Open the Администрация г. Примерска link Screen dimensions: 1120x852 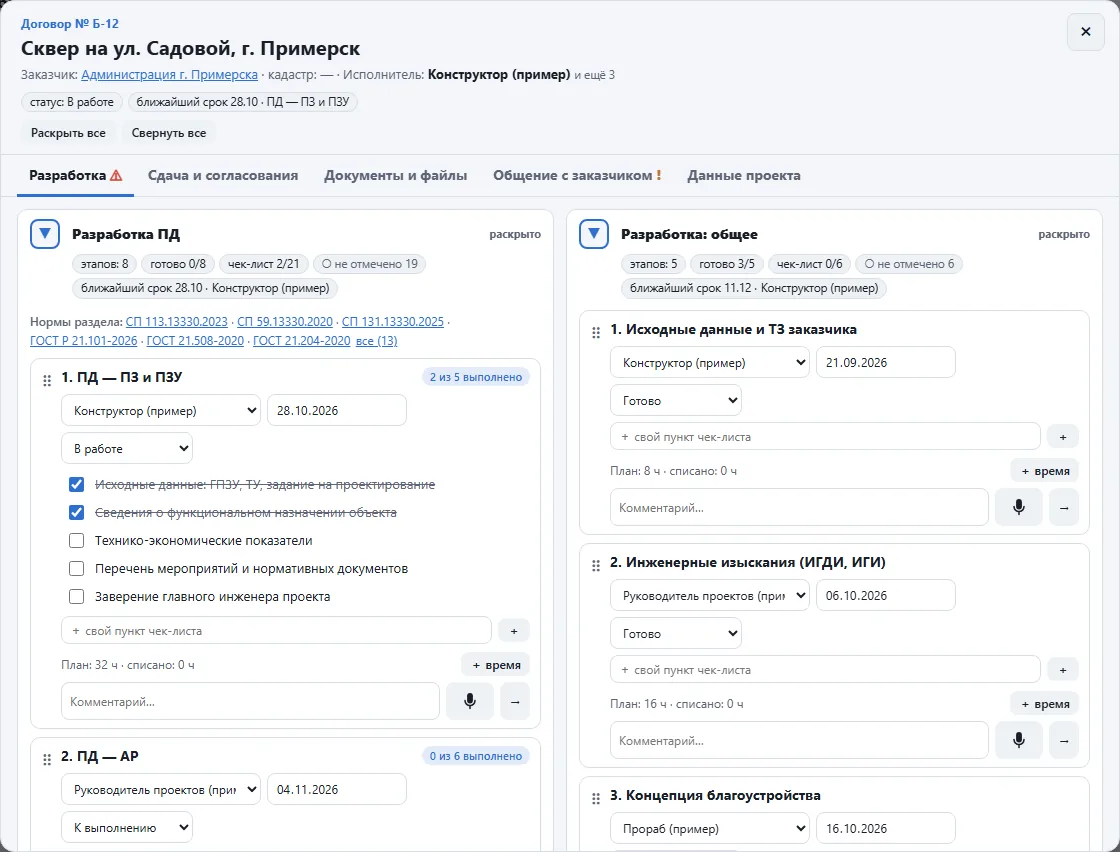click(169, 74)
